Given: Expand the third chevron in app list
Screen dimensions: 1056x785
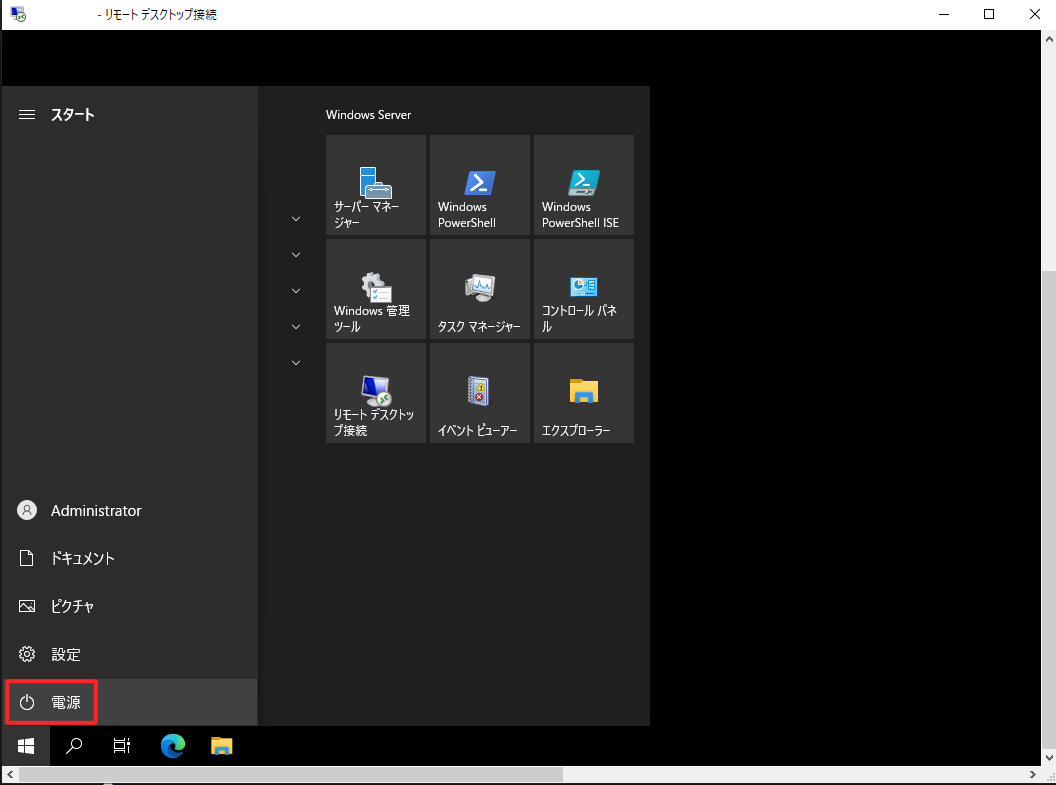Looking at the screenshot, I should point(296,291).
